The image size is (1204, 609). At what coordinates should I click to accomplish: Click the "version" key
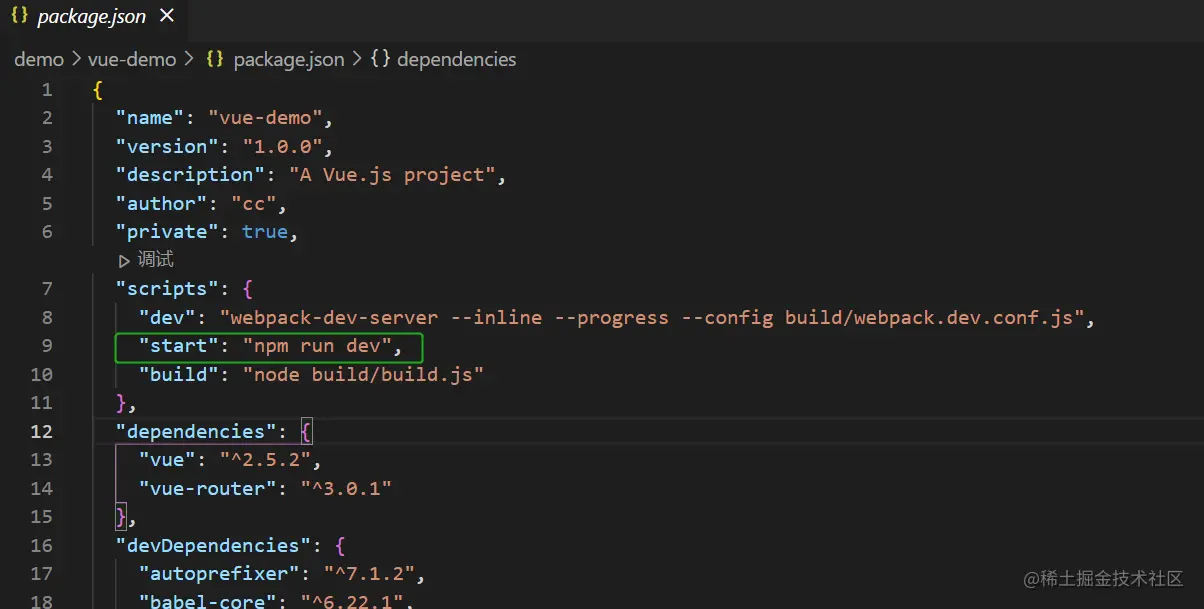pyautogui.click(x=167, y=146)
